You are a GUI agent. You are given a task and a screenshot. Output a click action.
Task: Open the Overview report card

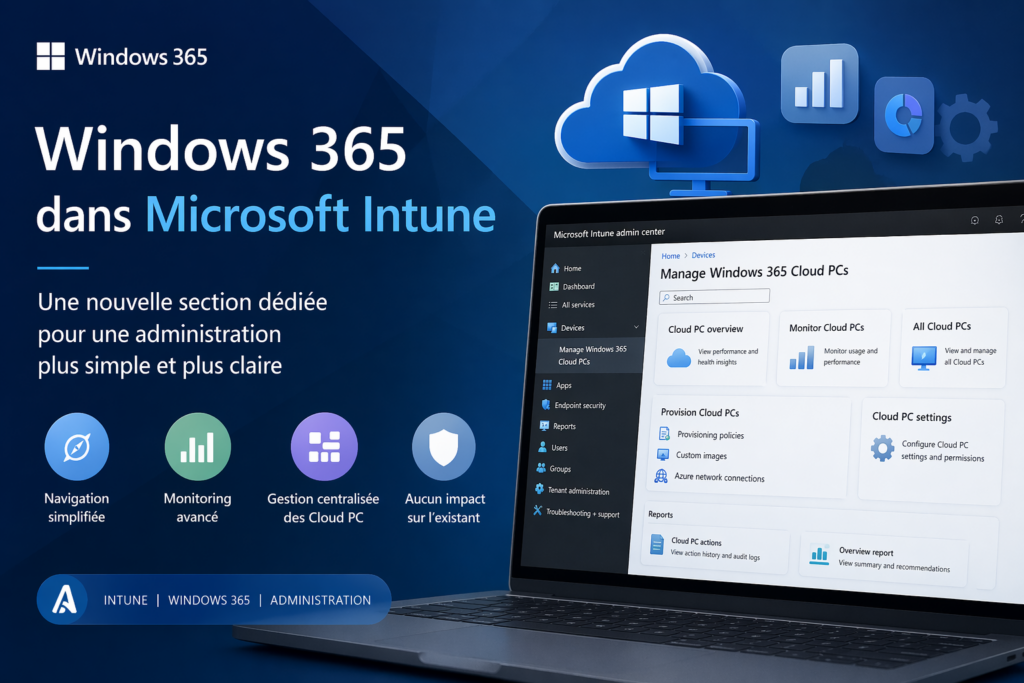[x=884, y=558]
